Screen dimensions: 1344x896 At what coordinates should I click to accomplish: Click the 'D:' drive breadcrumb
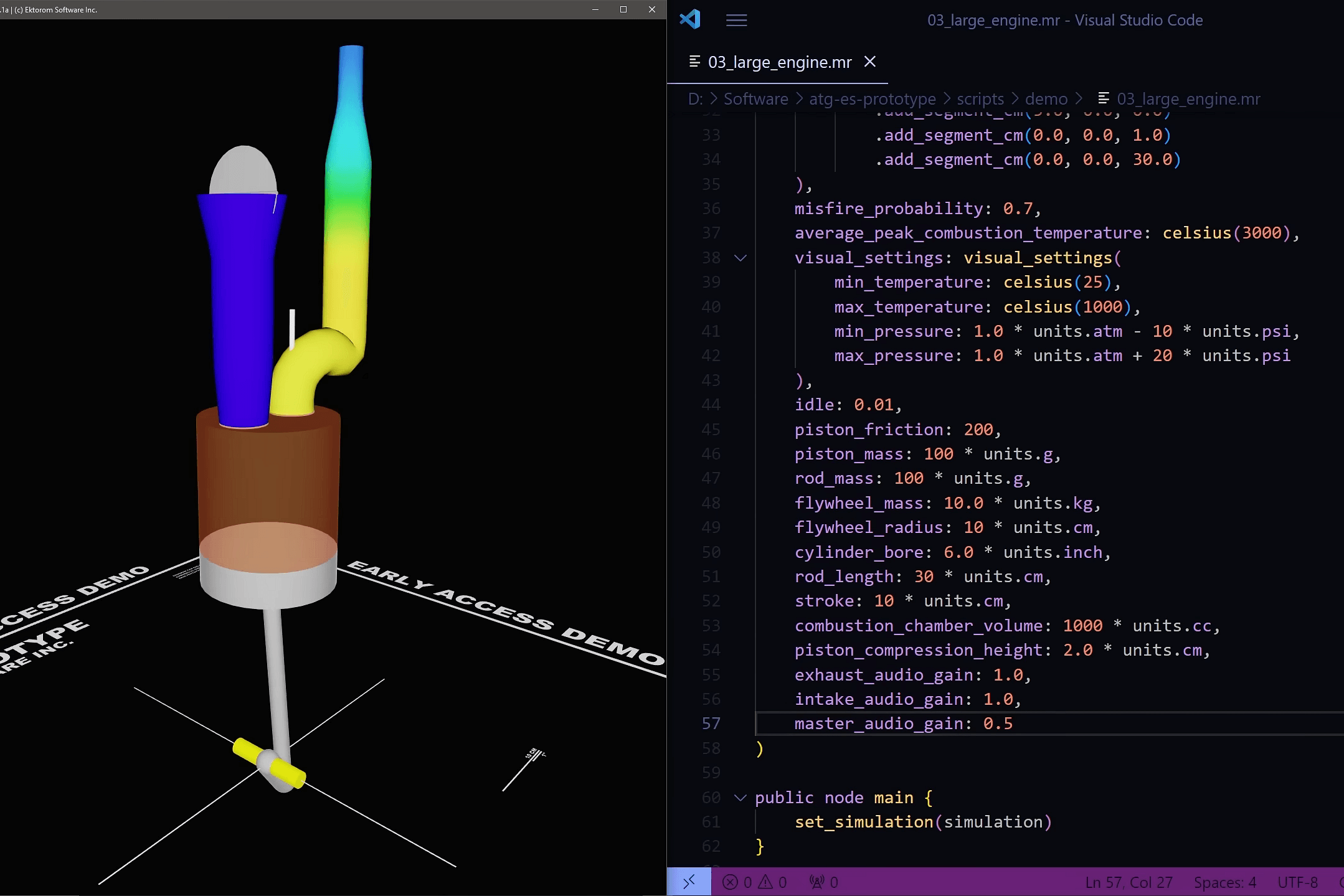695,99
